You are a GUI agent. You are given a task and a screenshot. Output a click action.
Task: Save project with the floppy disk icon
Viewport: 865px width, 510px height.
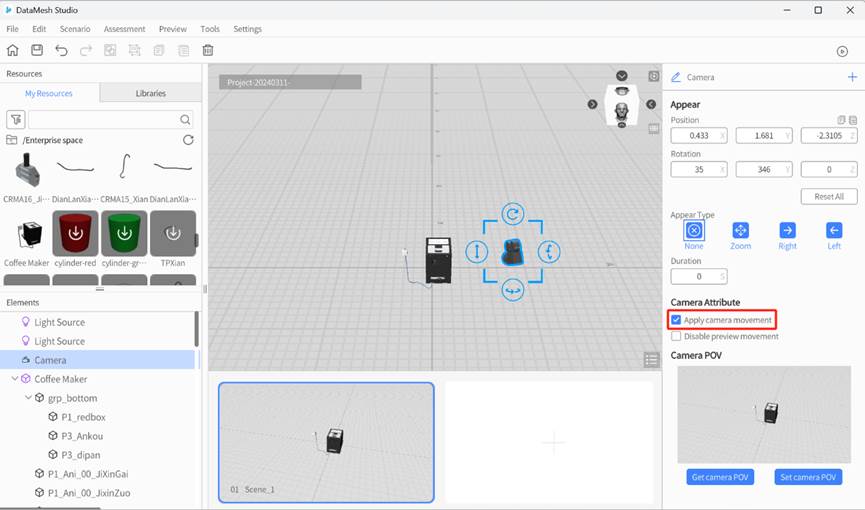pos(37,50)
